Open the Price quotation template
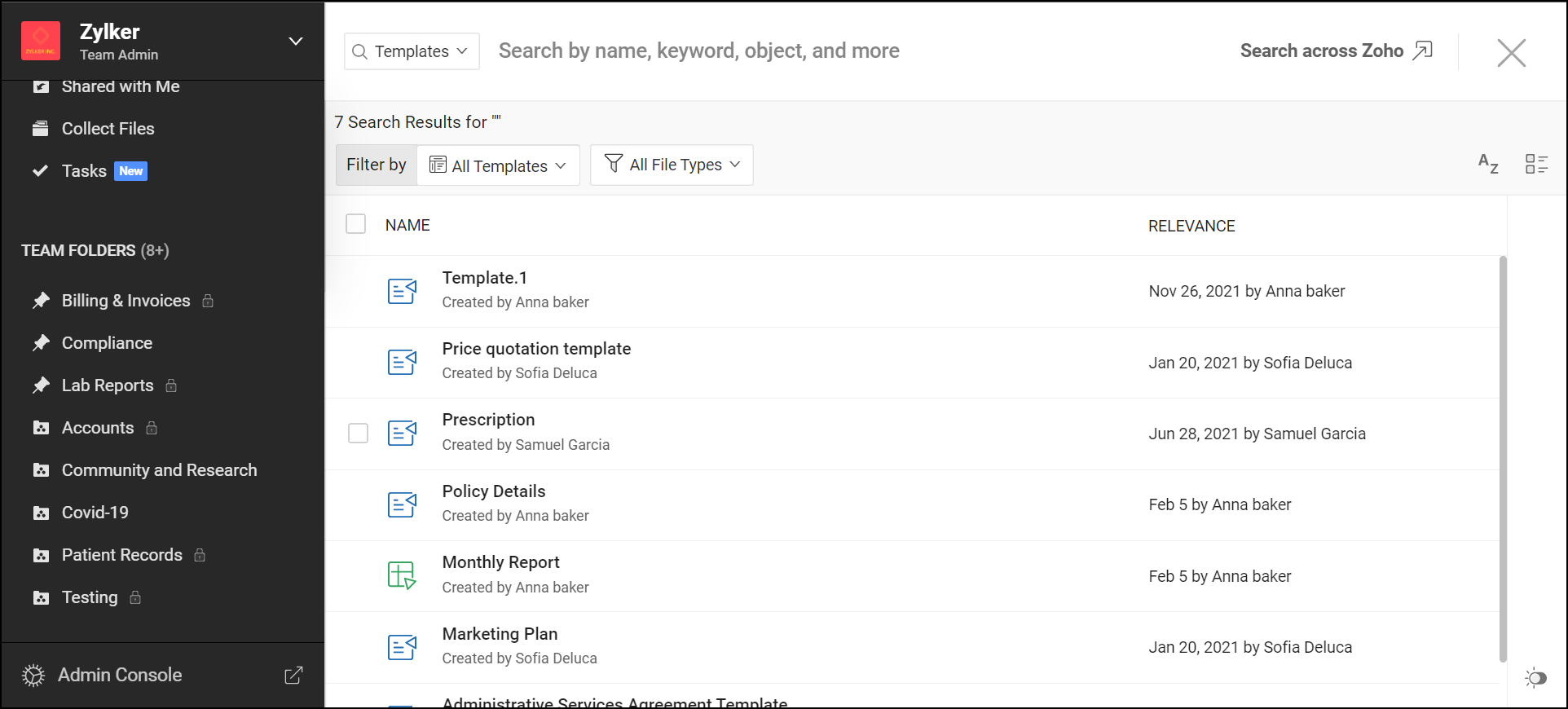The height and width of the screenshot is (709, 1568). click(x=536, y=349)
